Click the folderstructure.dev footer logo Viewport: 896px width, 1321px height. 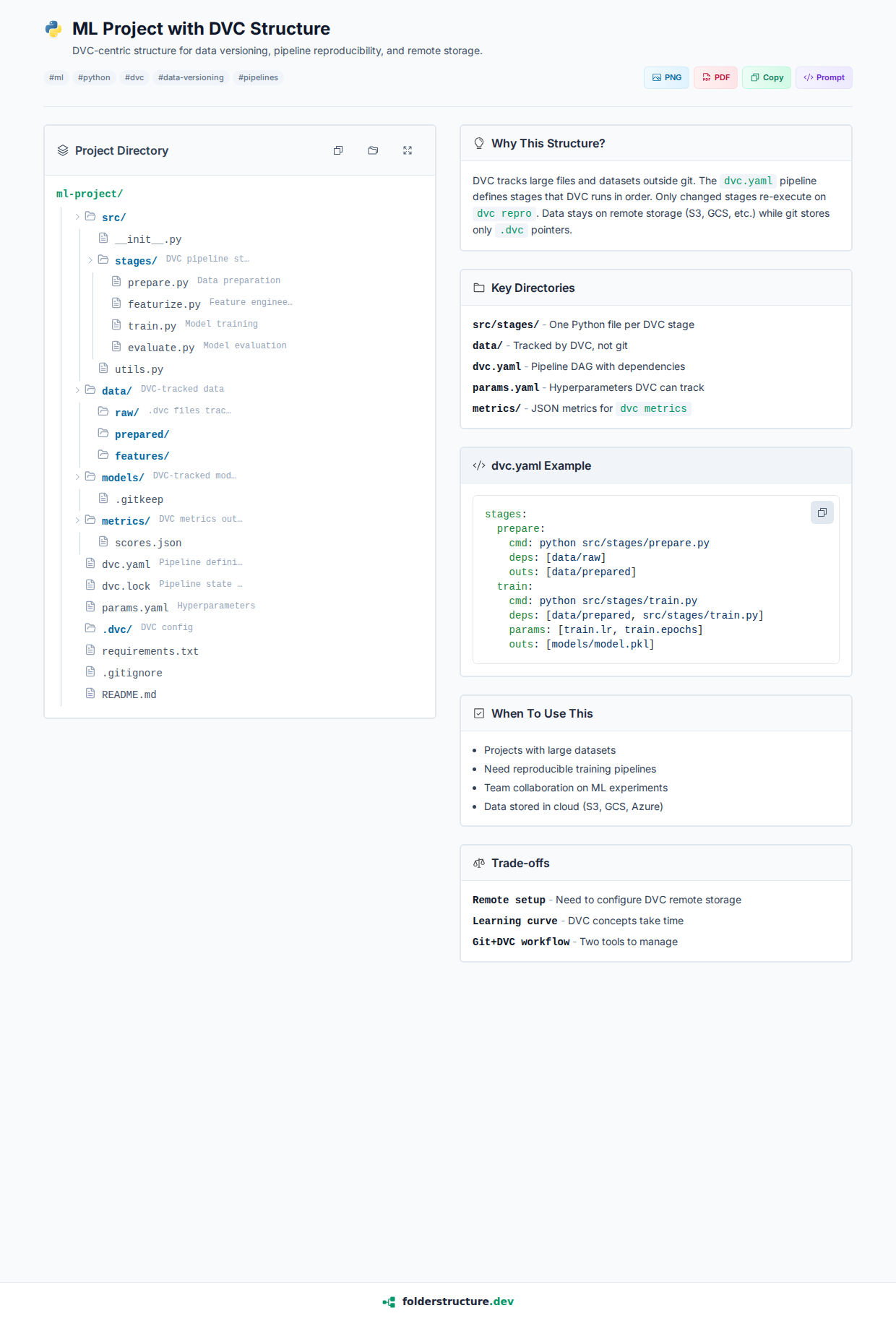pyautogui.click(x=448, y=1301)
